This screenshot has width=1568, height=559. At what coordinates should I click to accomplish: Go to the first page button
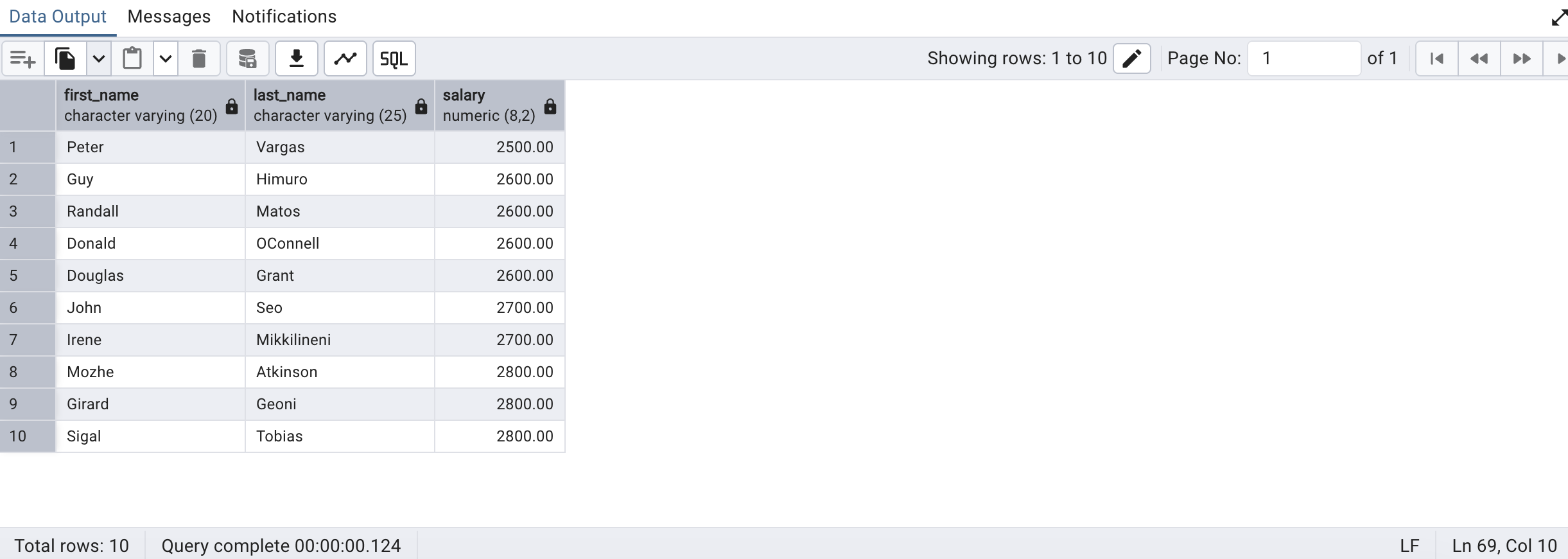[1436, 59]
